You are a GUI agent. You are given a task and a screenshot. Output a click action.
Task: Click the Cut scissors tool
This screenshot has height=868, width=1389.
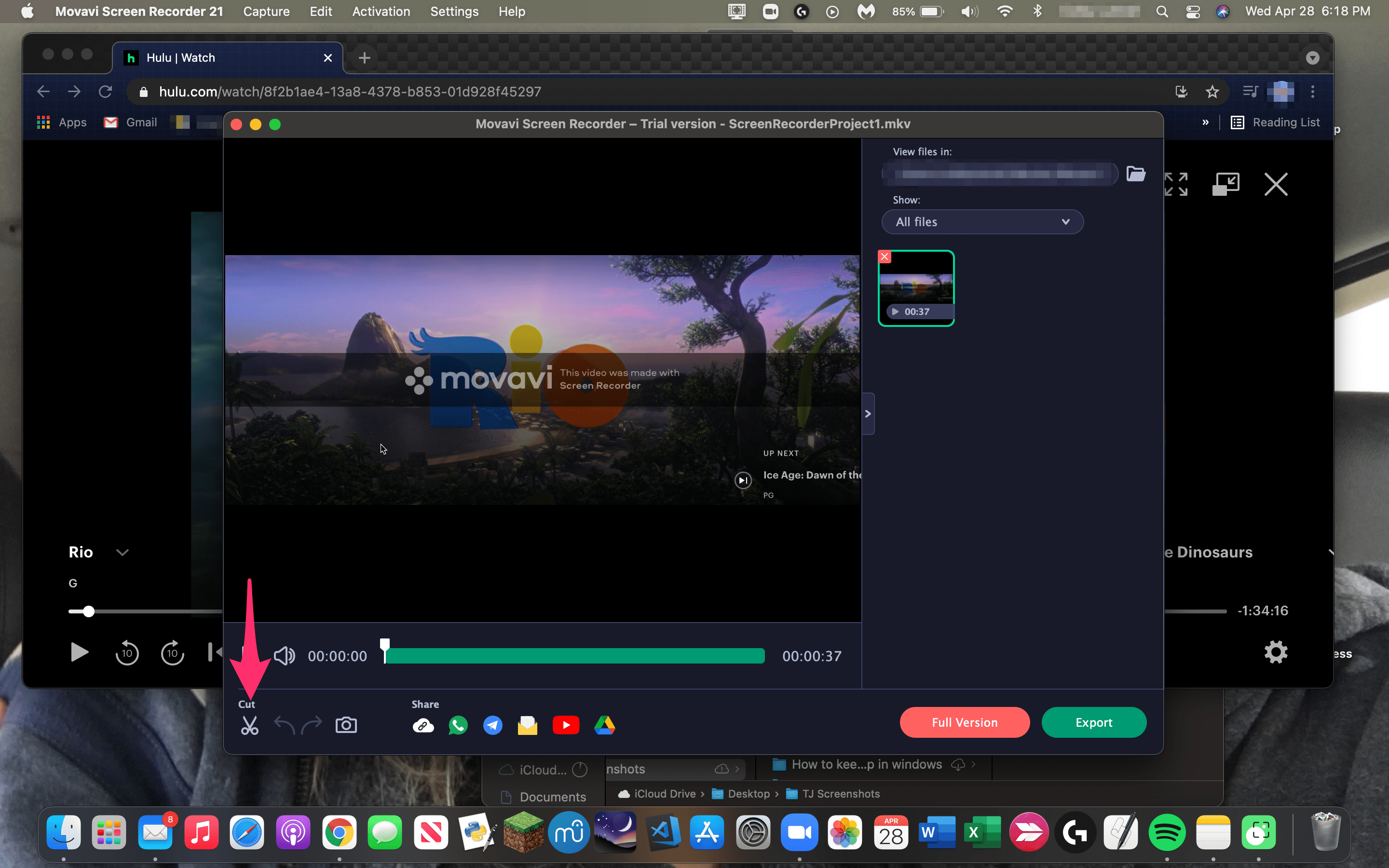coord(249,726)
